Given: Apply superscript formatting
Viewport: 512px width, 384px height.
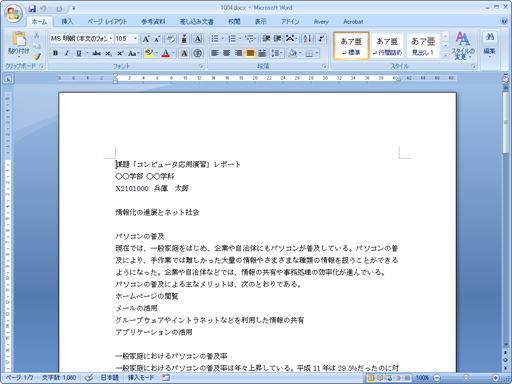Looking at the screenshot, I should click(x=120, y=53).
